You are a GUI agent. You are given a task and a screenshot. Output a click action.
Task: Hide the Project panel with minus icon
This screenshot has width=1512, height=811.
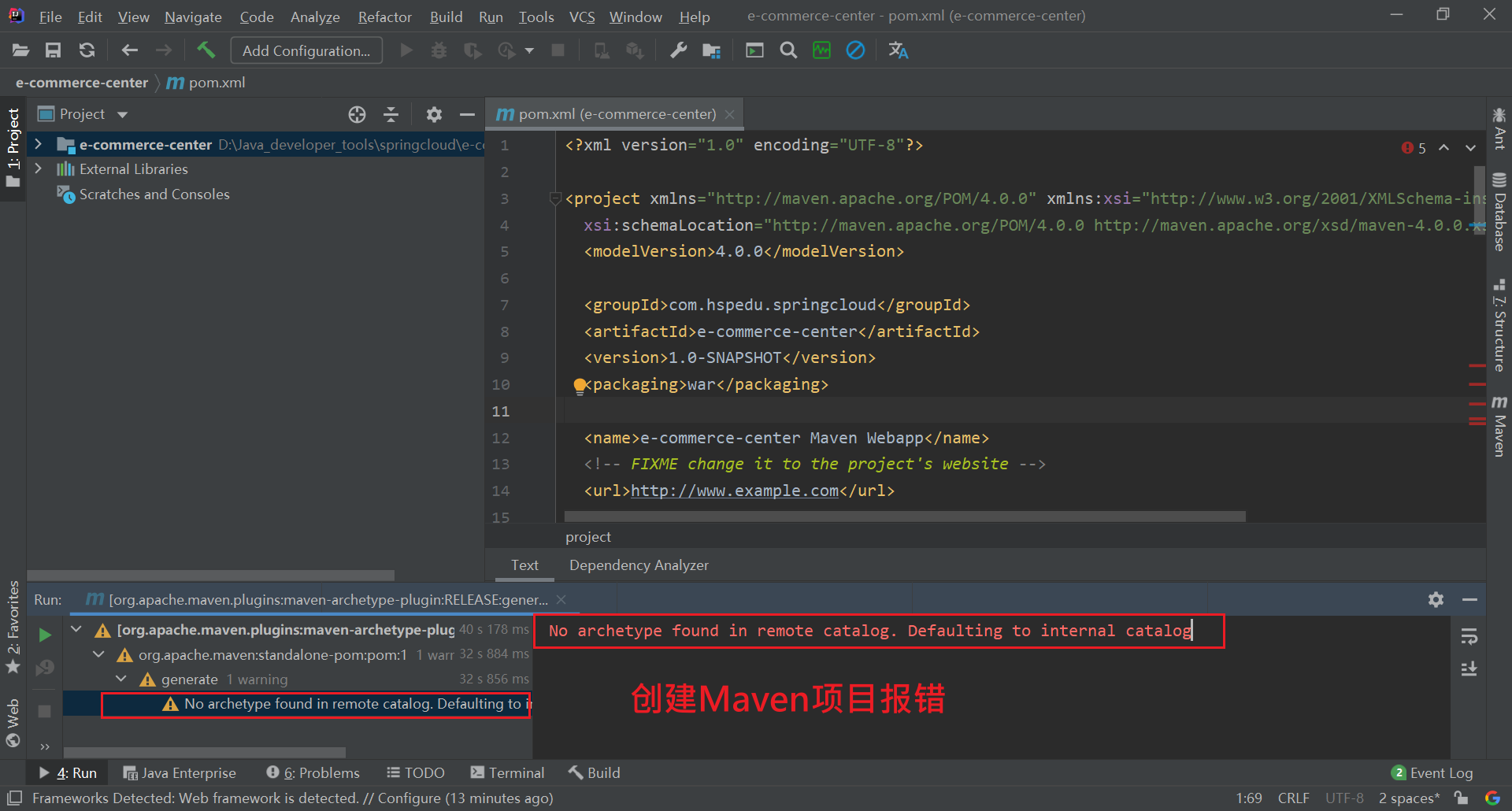[x=467, y=115]
